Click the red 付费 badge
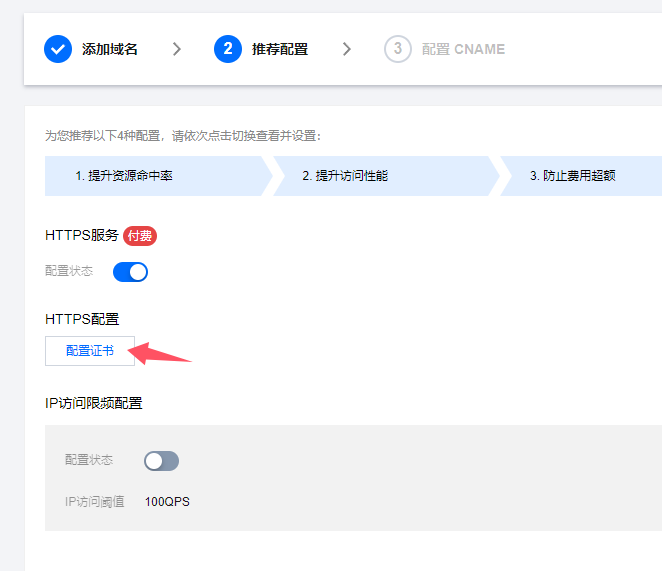This screenshot has height=571, width=662. click(x=140, y=236)
